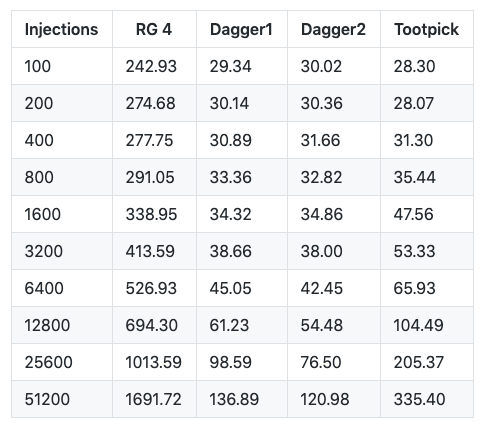Select the Dagger2 column header

[x=333, y=29]
